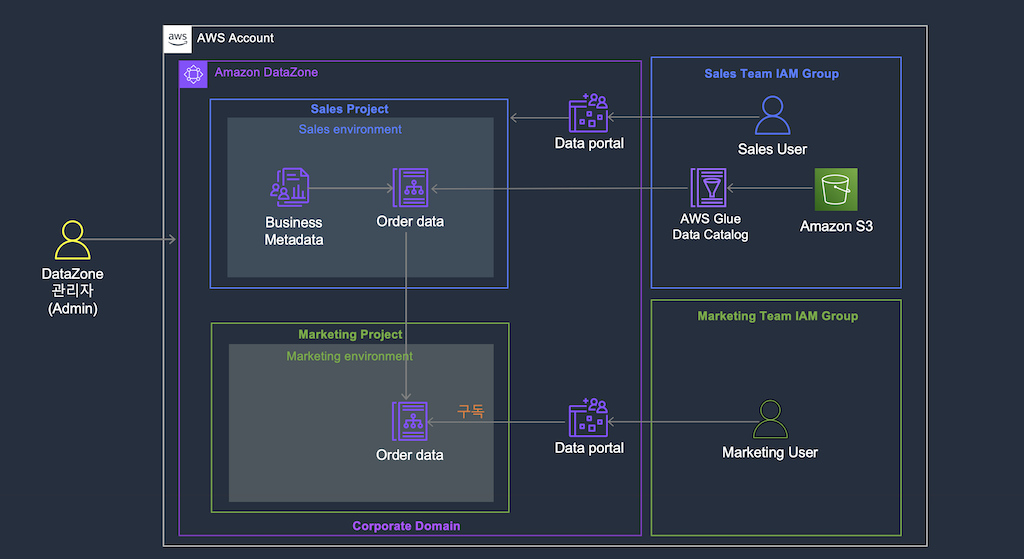Click the 'Sales Team IAM Group' heading

[x=771, y=74]
